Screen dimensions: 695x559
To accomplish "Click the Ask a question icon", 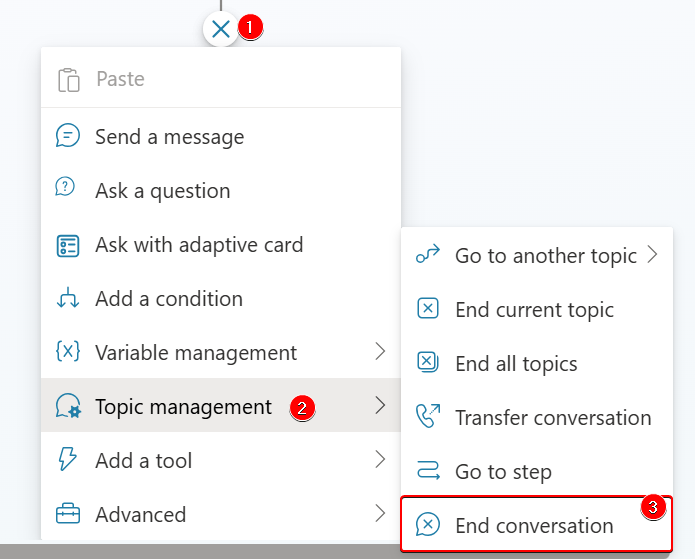I will [68, 191].
